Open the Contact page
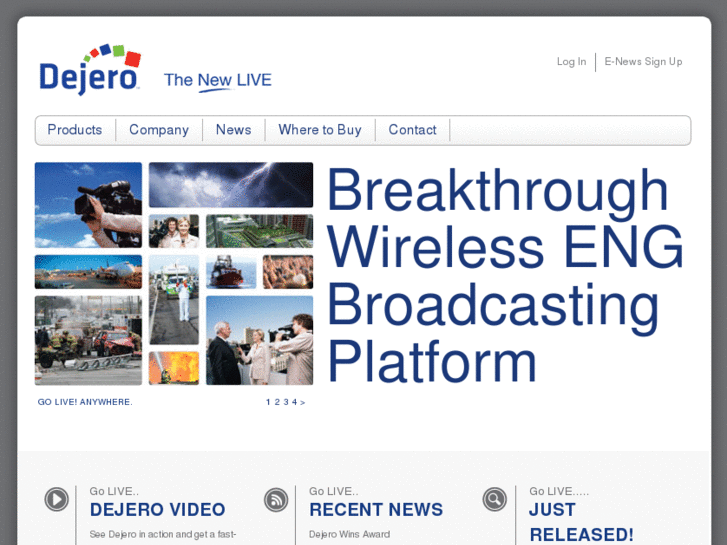Image resolution: width=727 pixels, height=545 pixels. point(413,130)
